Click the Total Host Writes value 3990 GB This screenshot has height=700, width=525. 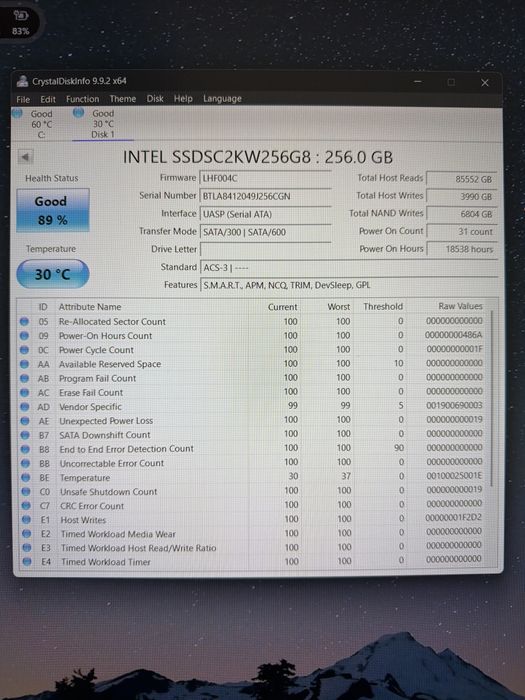[461, 196]
